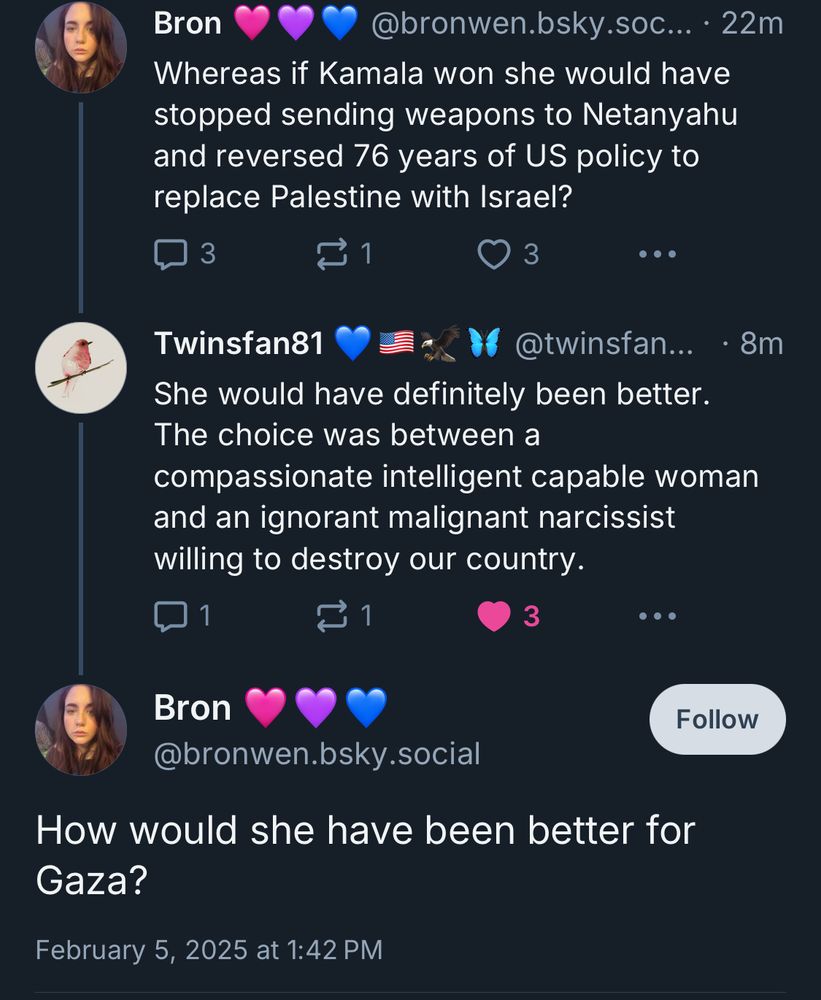Click the repost icon under Twinsfan81's post
Image resolution: width=821 pixels, height=1000 pixels.
pyautogui.click(x=334, y=616)
